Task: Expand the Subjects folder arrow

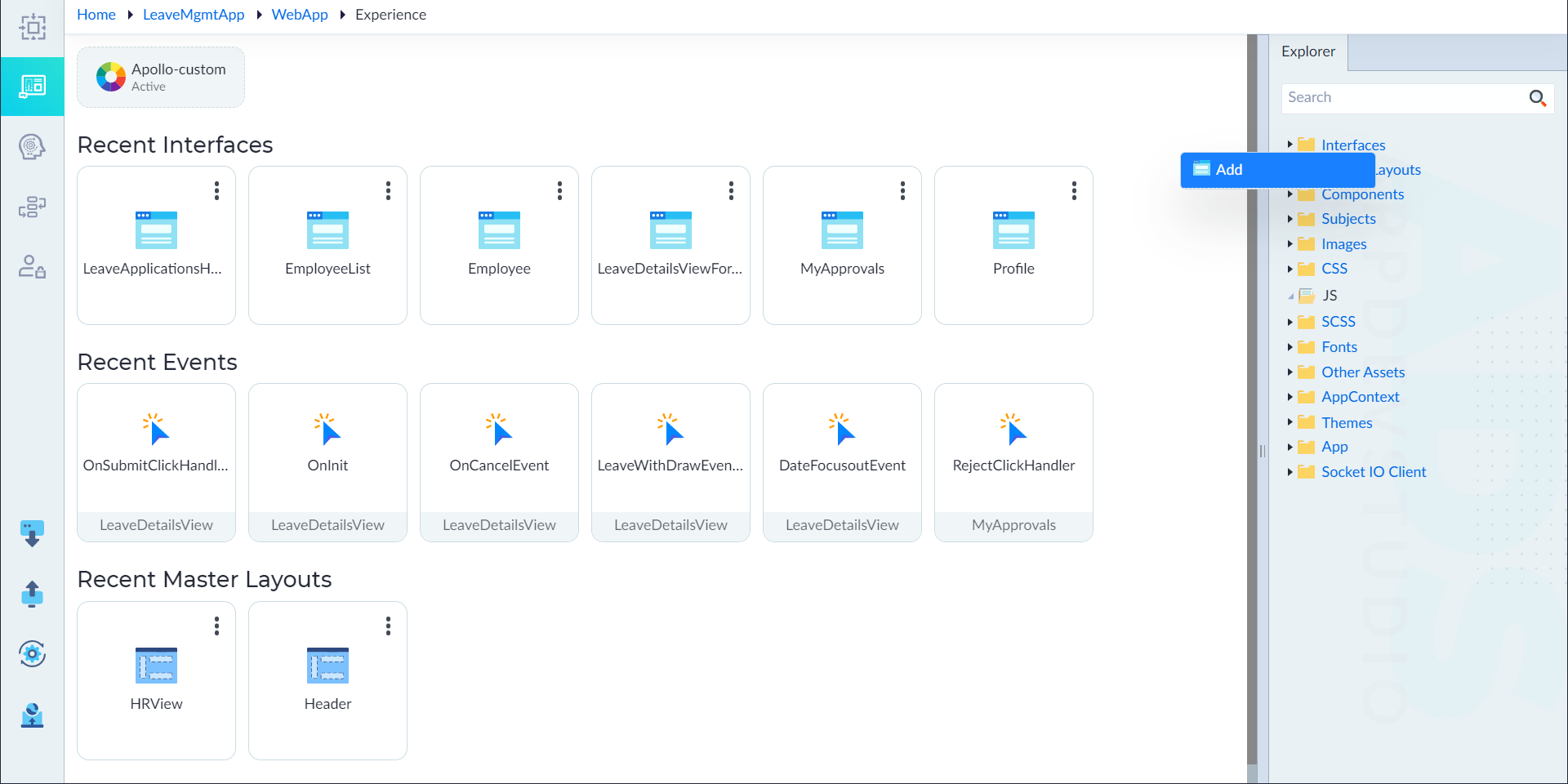Action: [x=1290, y=219]
